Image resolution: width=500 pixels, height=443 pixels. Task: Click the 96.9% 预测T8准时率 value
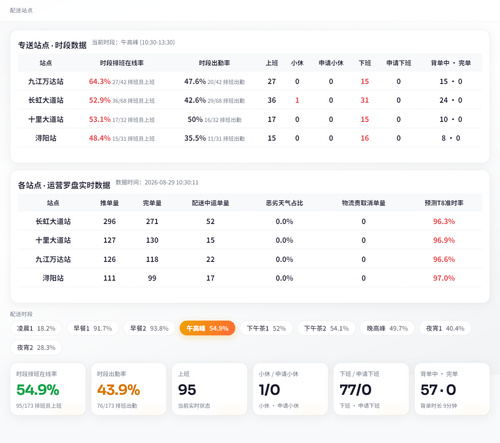coord(444,240)
